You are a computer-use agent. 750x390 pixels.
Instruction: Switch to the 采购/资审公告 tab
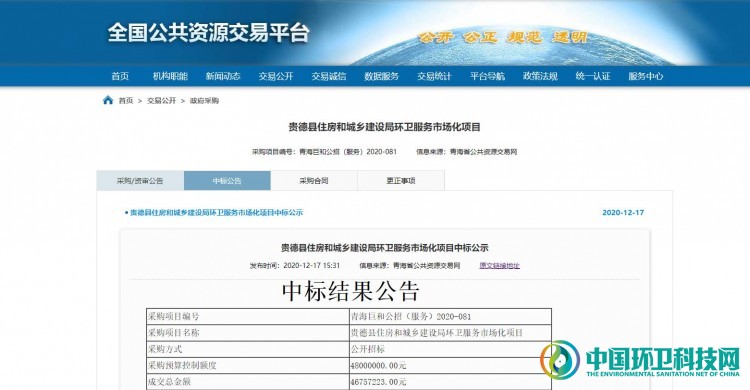coord(140,181)
